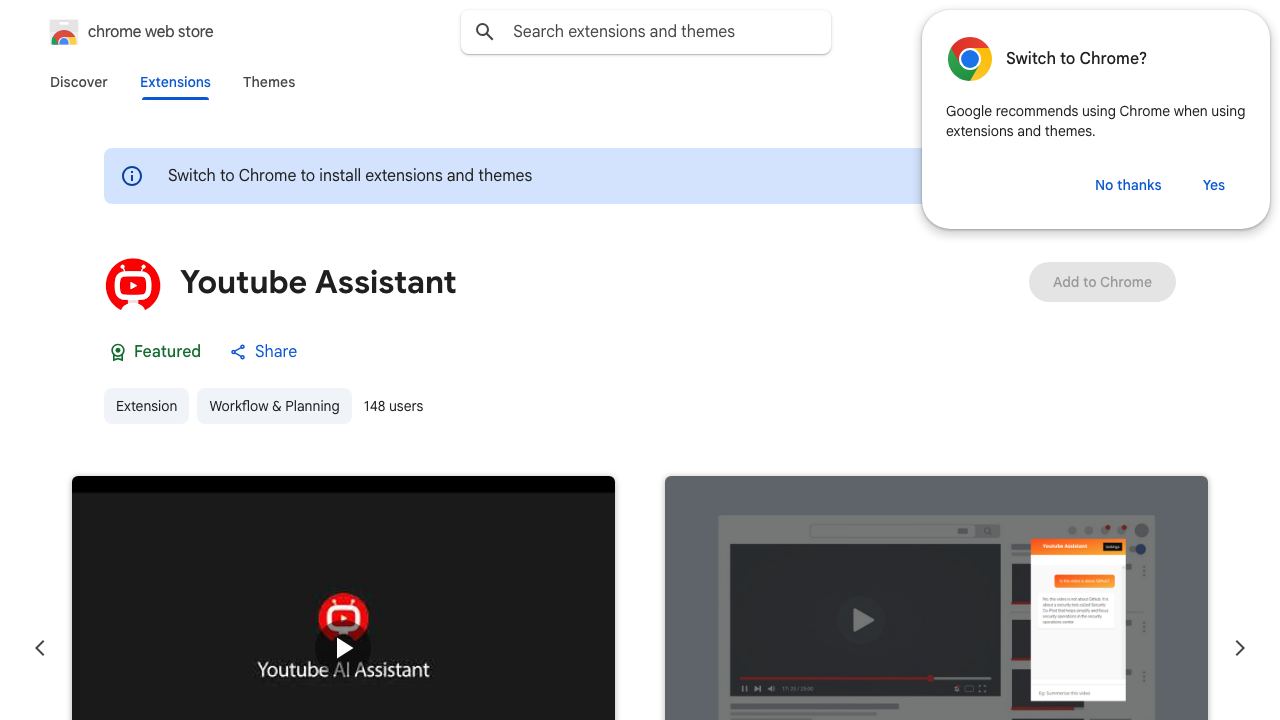This screenshot has width=1280, height=720.
Task: Click the Switch to Chrome banner message
Action: [x=350, y=176]
